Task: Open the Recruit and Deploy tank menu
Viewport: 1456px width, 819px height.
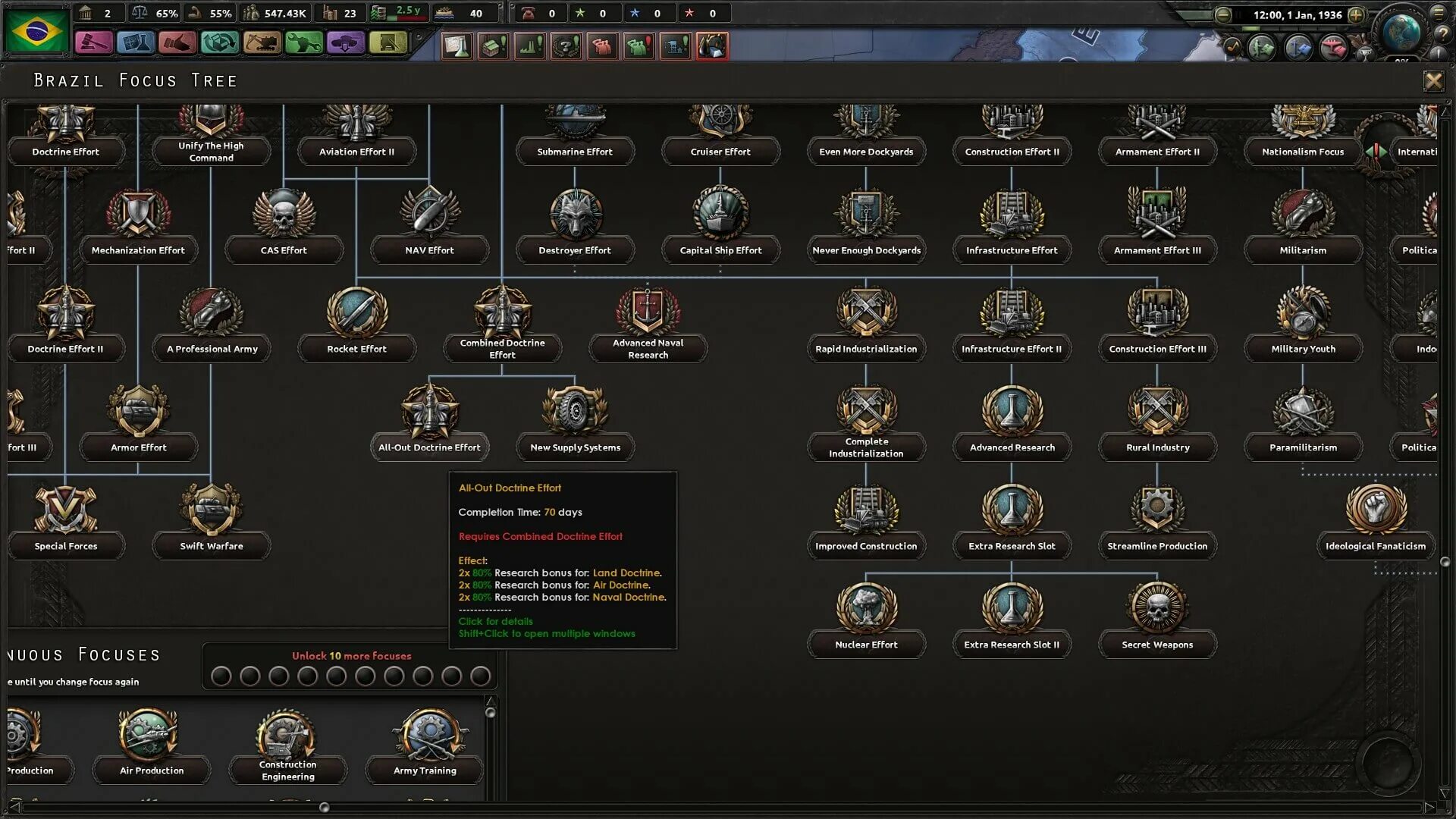Action: click(345, 43)
